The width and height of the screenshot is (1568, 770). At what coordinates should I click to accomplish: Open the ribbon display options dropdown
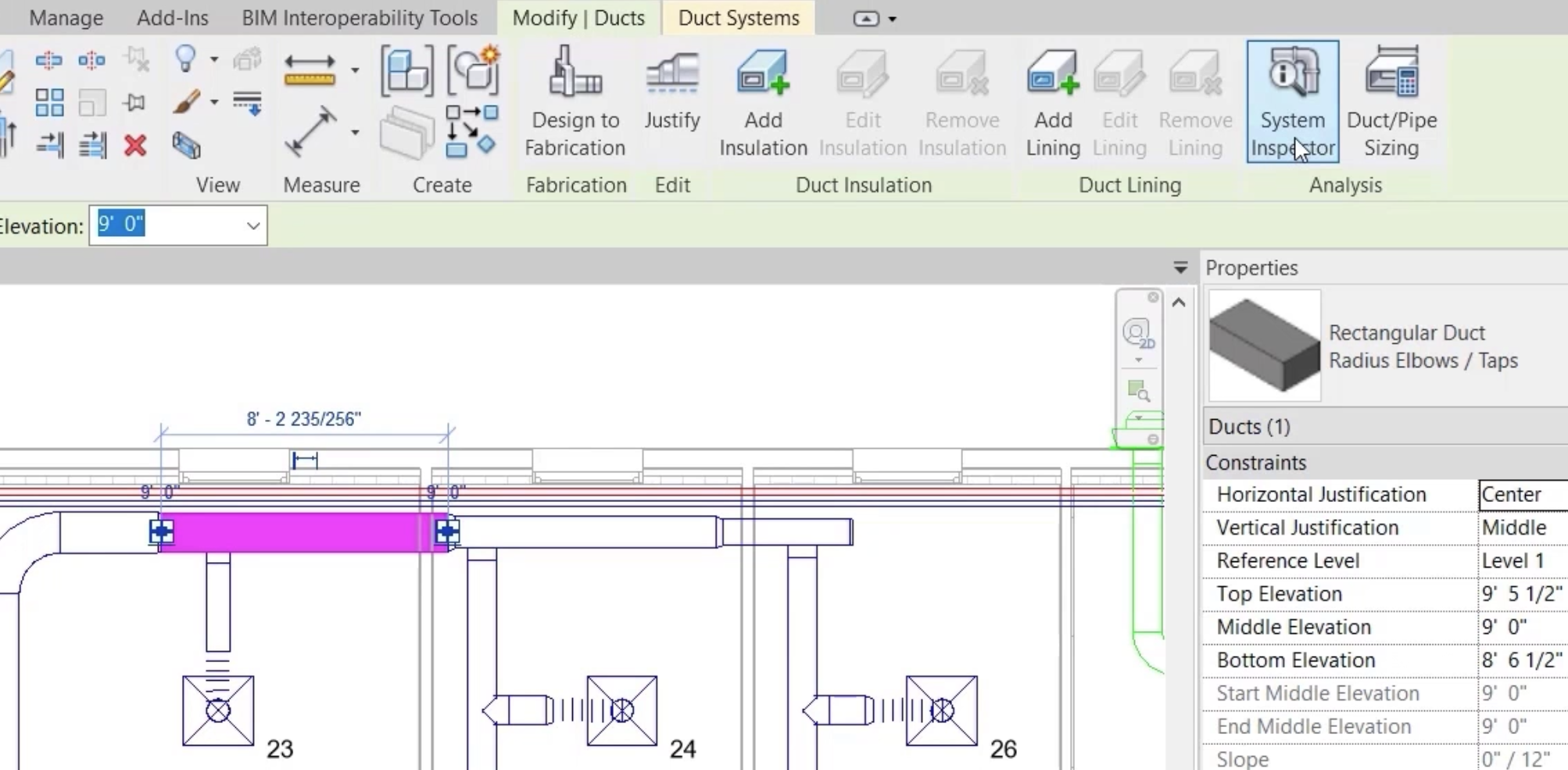(893, 19)
